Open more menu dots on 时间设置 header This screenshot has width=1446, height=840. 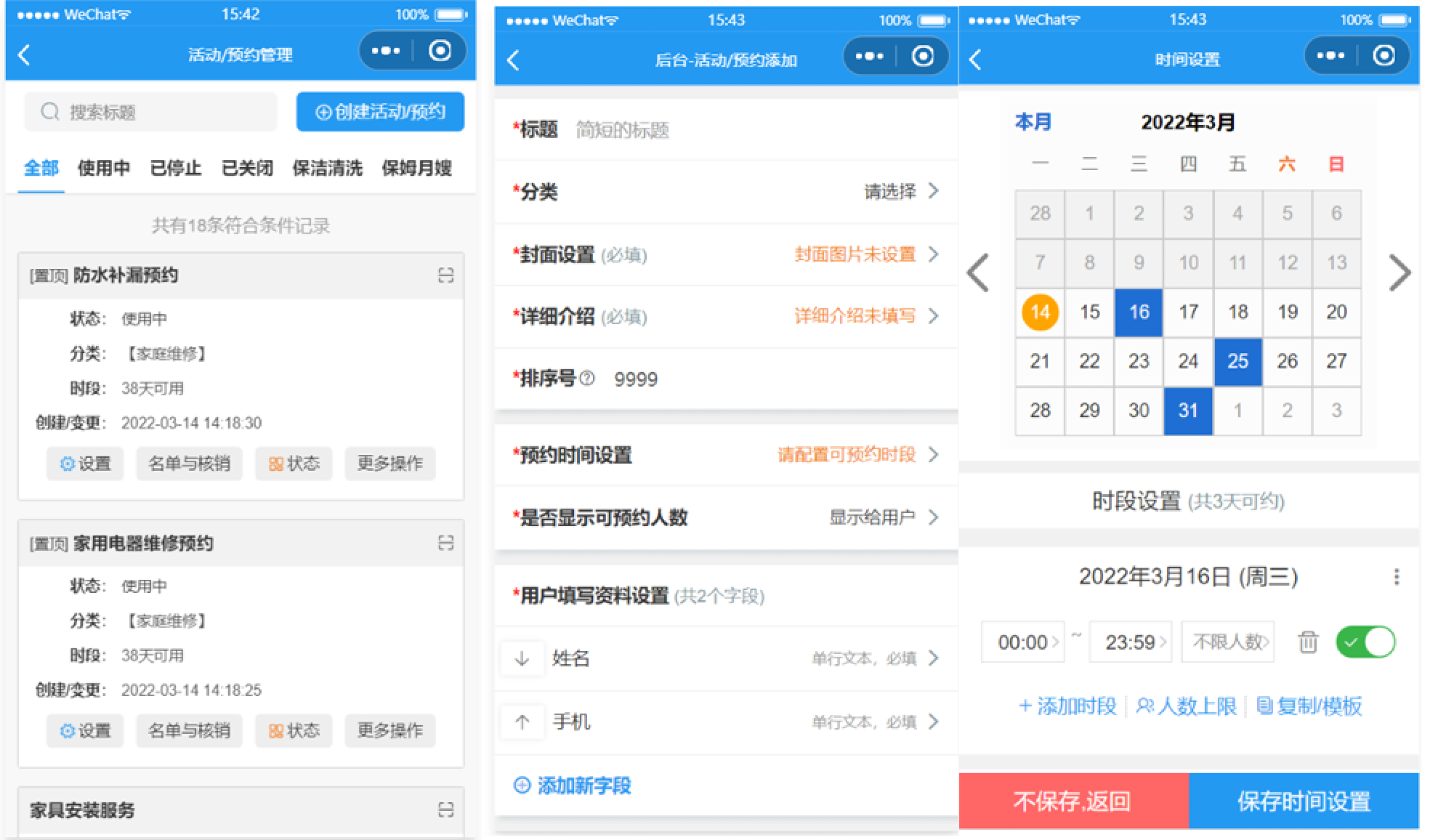(1330, 55)
